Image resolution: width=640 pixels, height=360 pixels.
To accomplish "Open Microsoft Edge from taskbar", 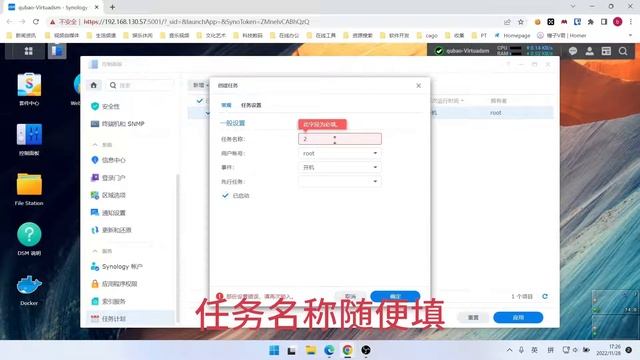I will 329,350.
